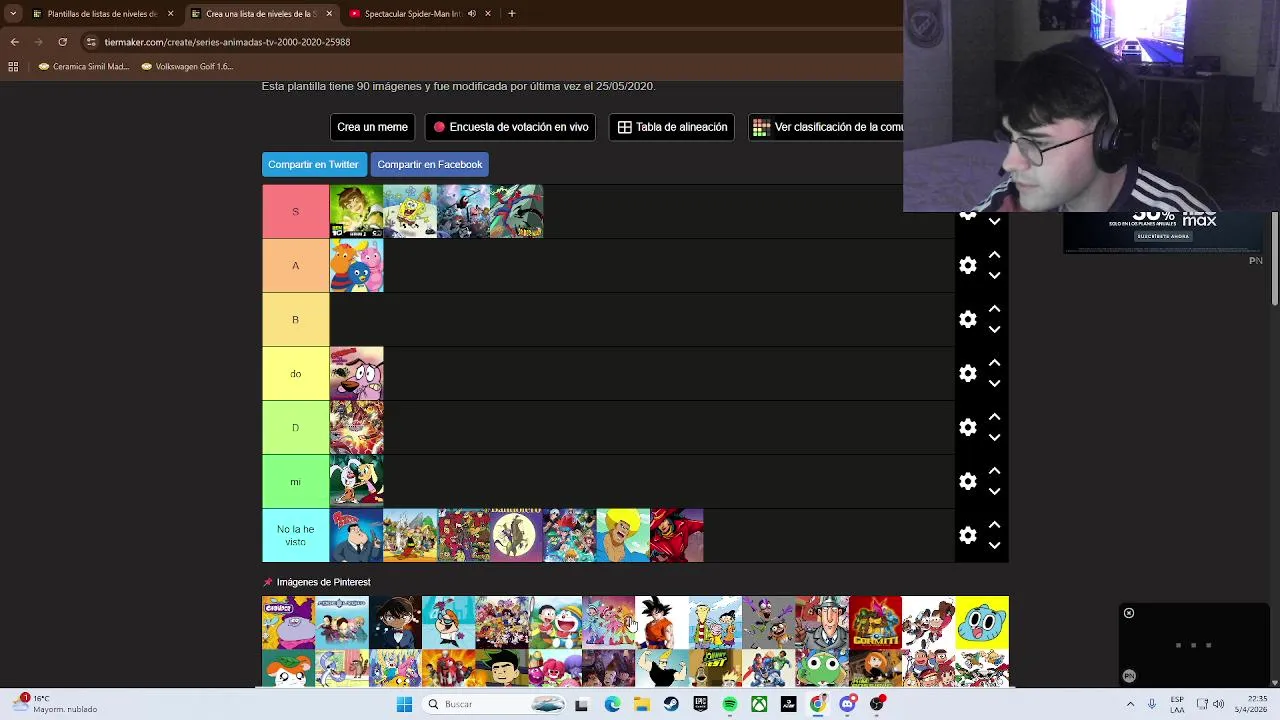Screen dimensions: 1280x720
Task: Open the Windows Start menu
Action: point(404,704)
